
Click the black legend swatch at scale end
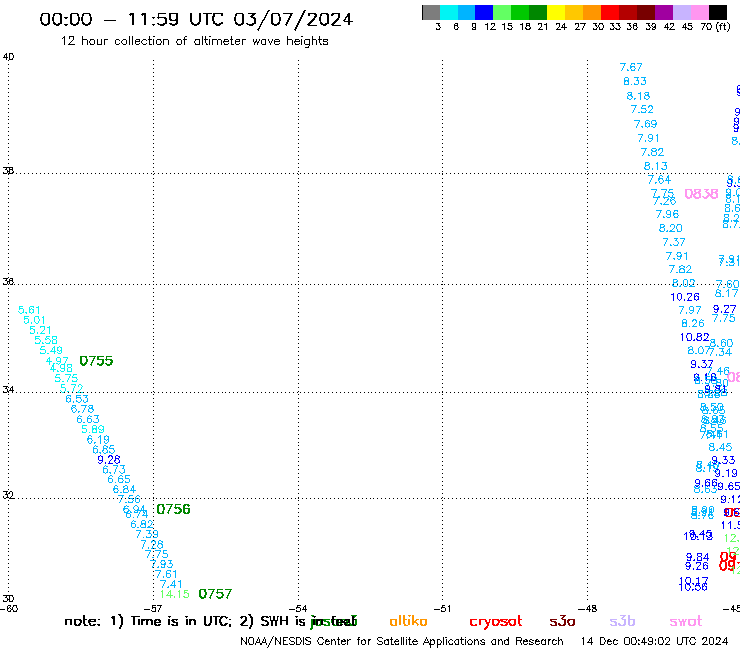click(x=717, y=12)
